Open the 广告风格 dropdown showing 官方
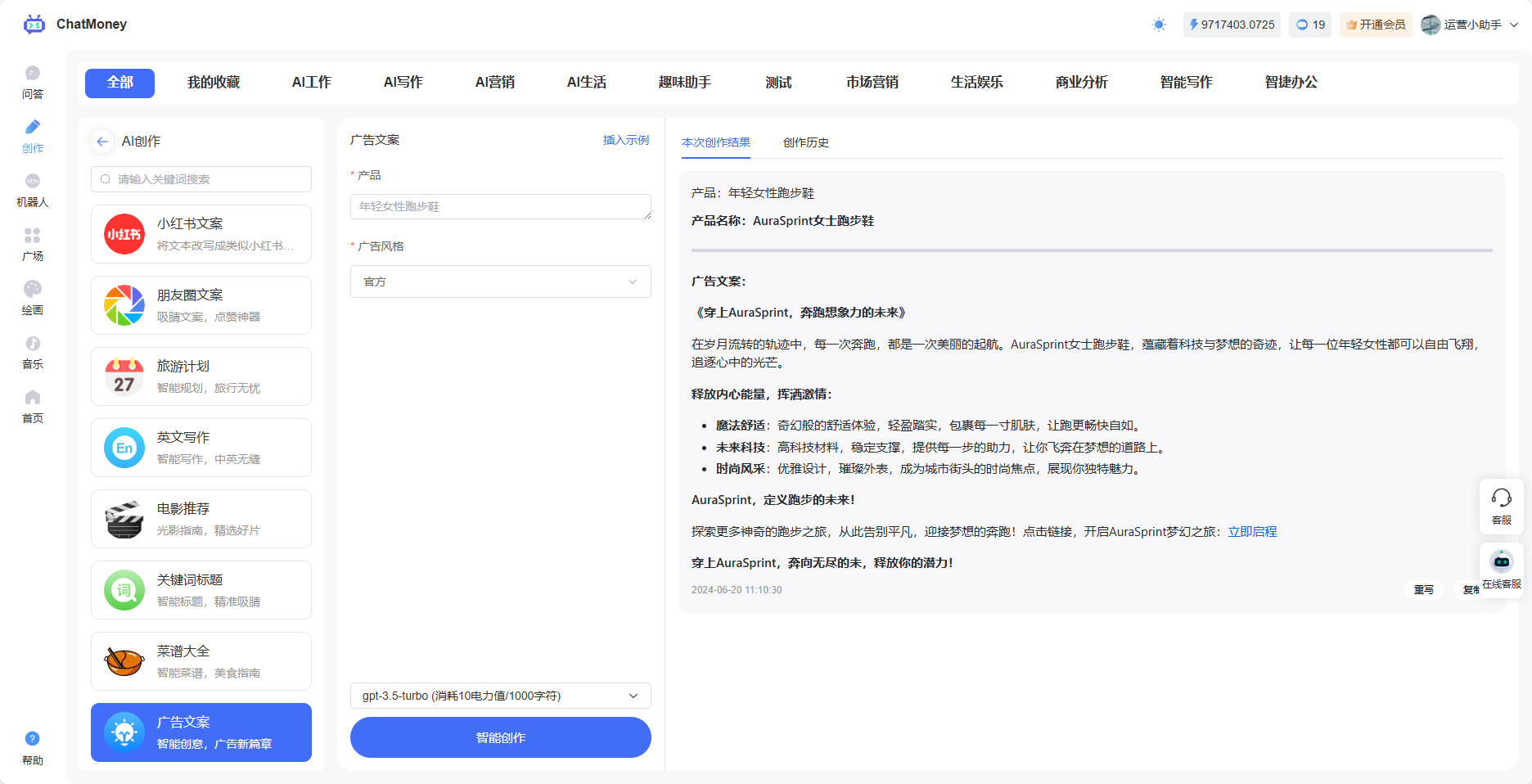This screenshot has height=784, width=1532. 501,282
